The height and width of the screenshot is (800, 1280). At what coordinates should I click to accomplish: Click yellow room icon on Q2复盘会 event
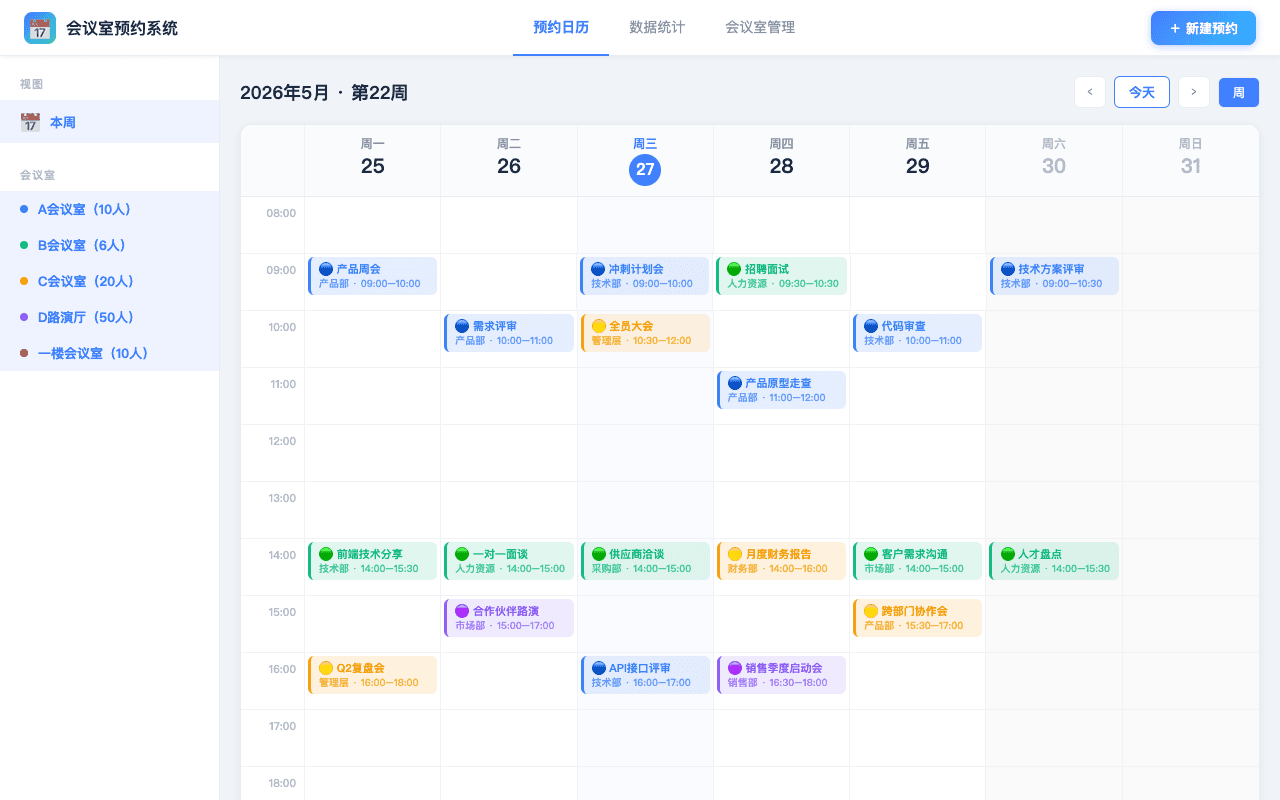coord(326,668)
